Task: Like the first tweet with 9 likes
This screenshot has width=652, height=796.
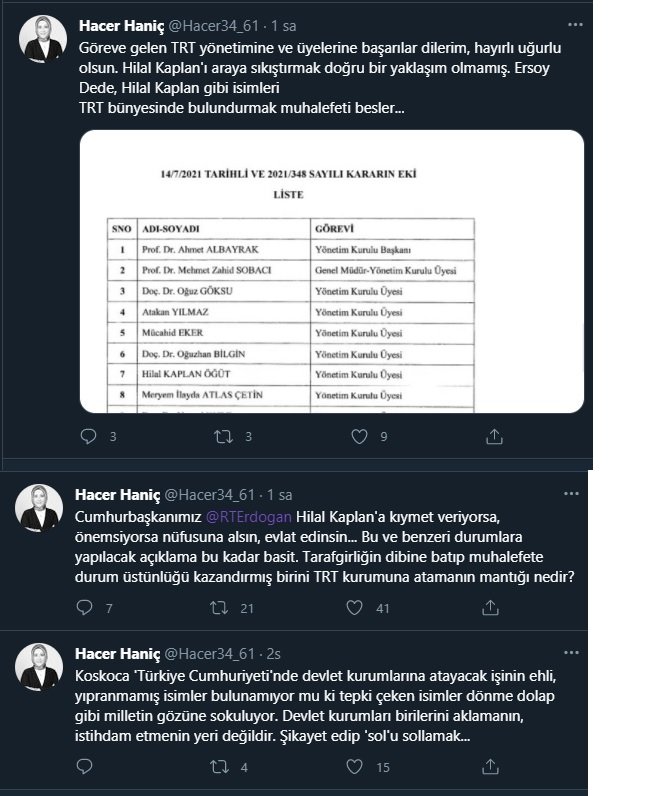Action: (360, 437)
